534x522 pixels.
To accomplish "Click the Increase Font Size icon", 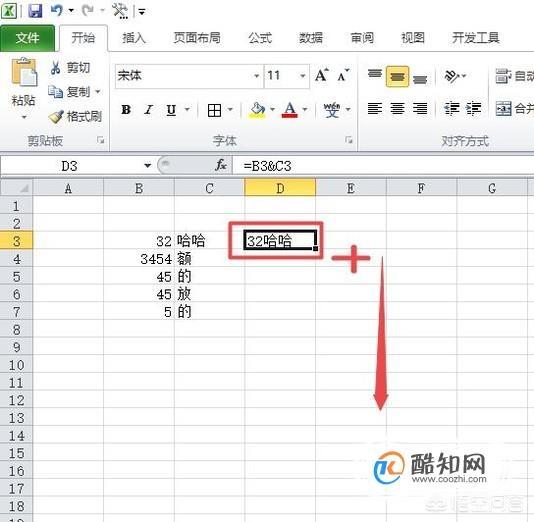I will click(321, 76).
